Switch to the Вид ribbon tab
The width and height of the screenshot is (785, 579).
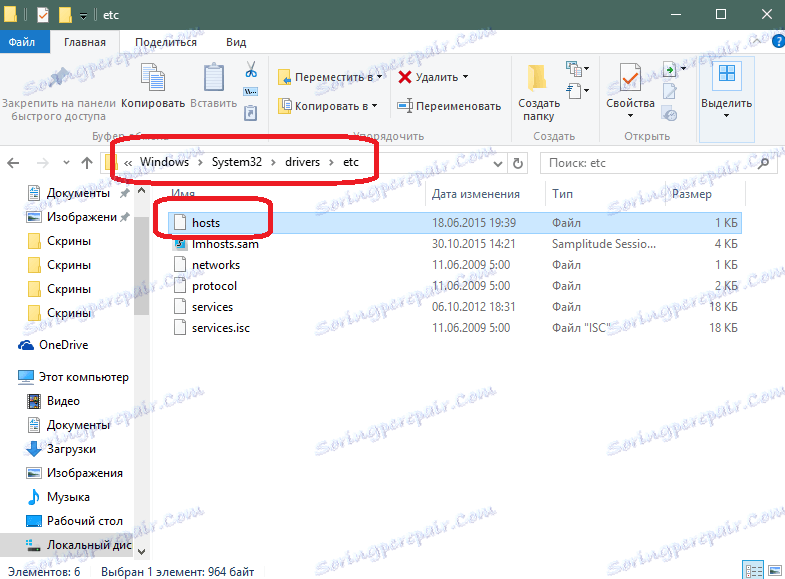point(236,42)
